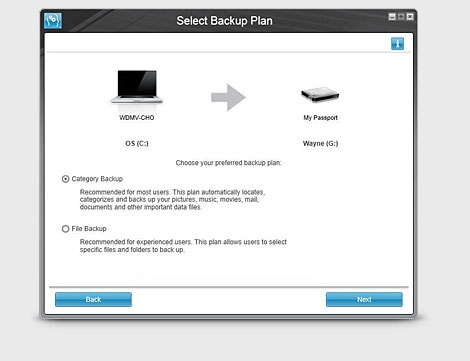The width and height of the screenshot is (470, 361).
Task: Return with the Back button
Action: click(93, 299)
